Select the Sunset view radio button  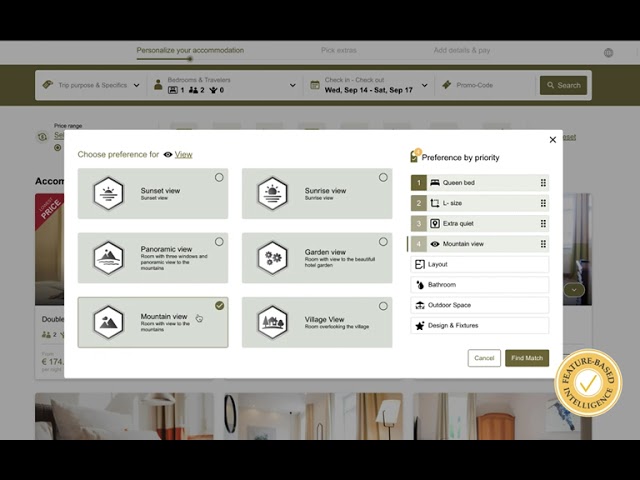click(219, 178)
